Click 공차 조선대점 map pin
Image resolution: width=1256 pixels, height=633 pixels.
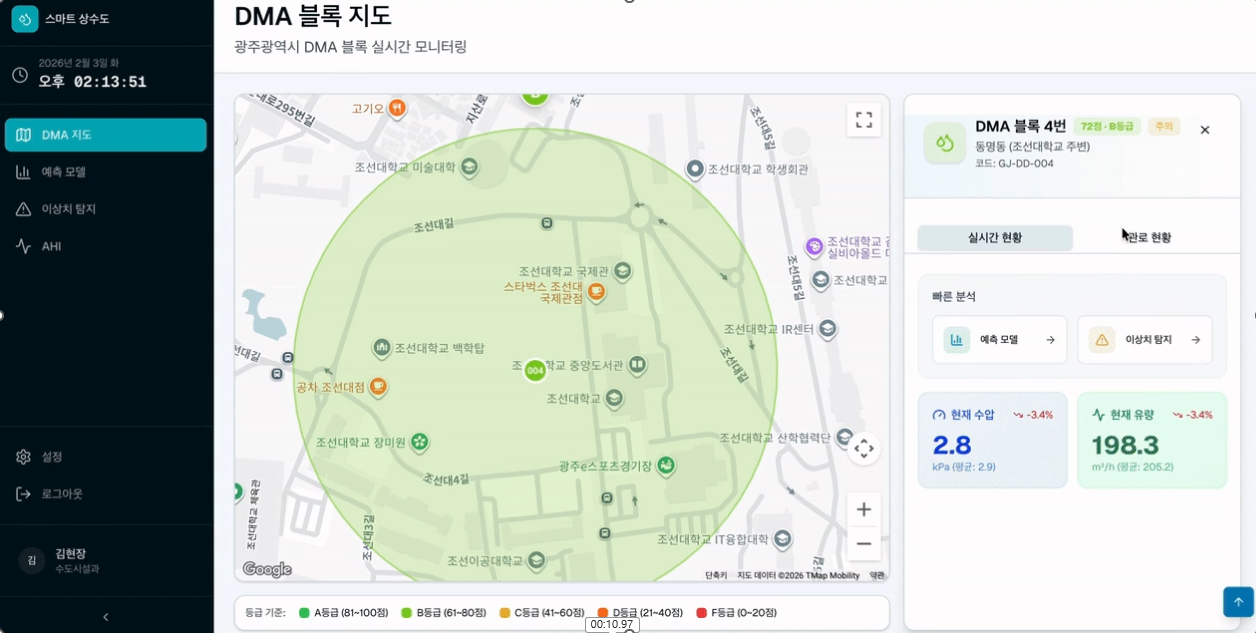click(378, 387)
